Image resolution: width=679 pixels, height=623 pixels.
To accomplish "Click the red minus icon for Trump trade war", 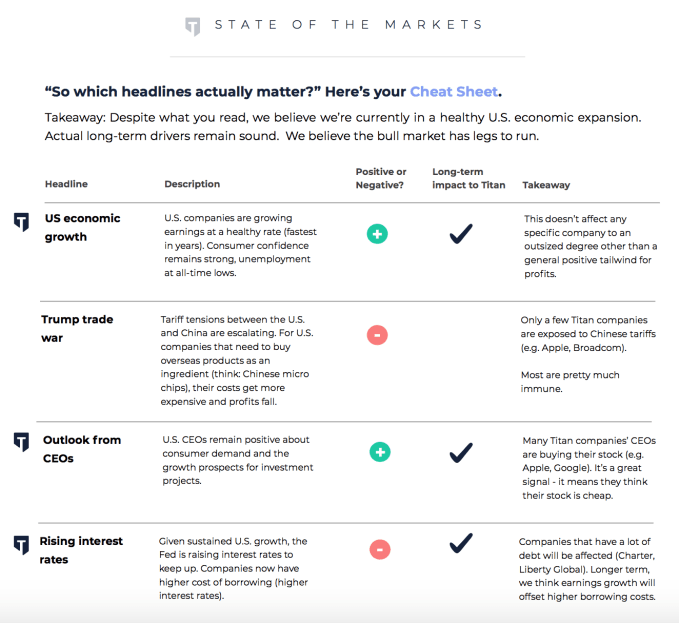I will coord(377,335).
